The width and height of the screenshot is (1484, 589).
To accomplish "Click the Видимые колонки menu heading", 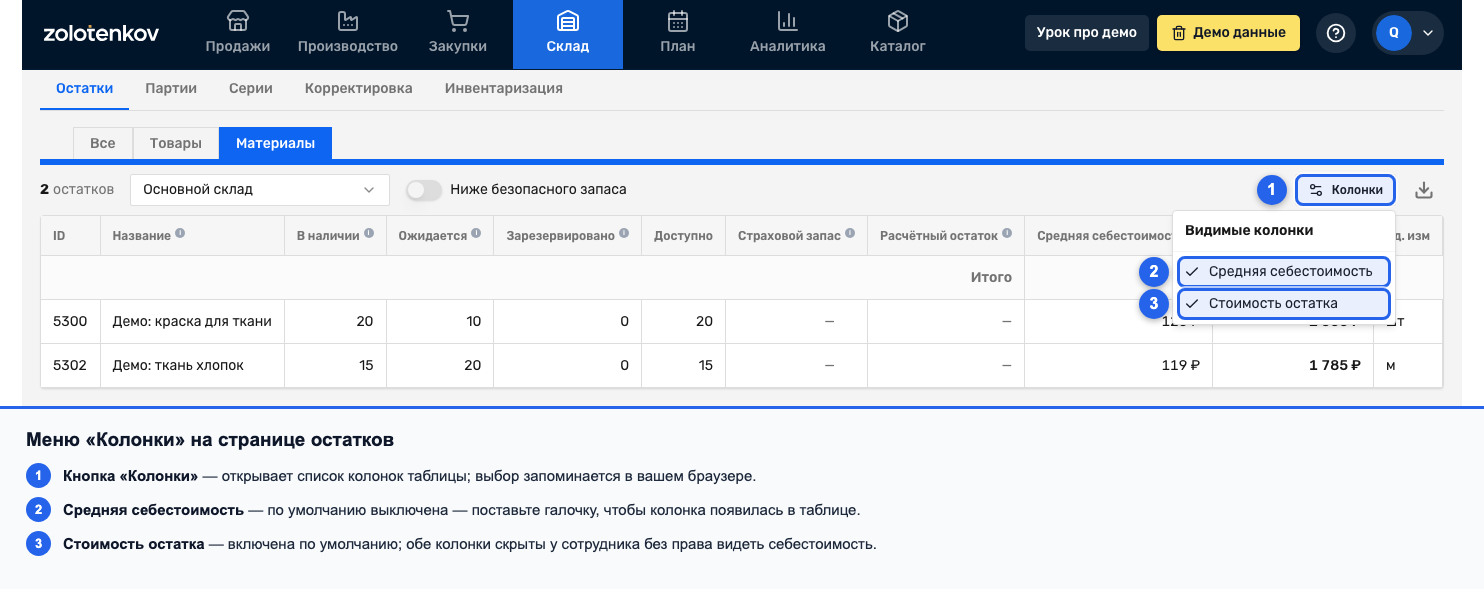I will 1249,230.
